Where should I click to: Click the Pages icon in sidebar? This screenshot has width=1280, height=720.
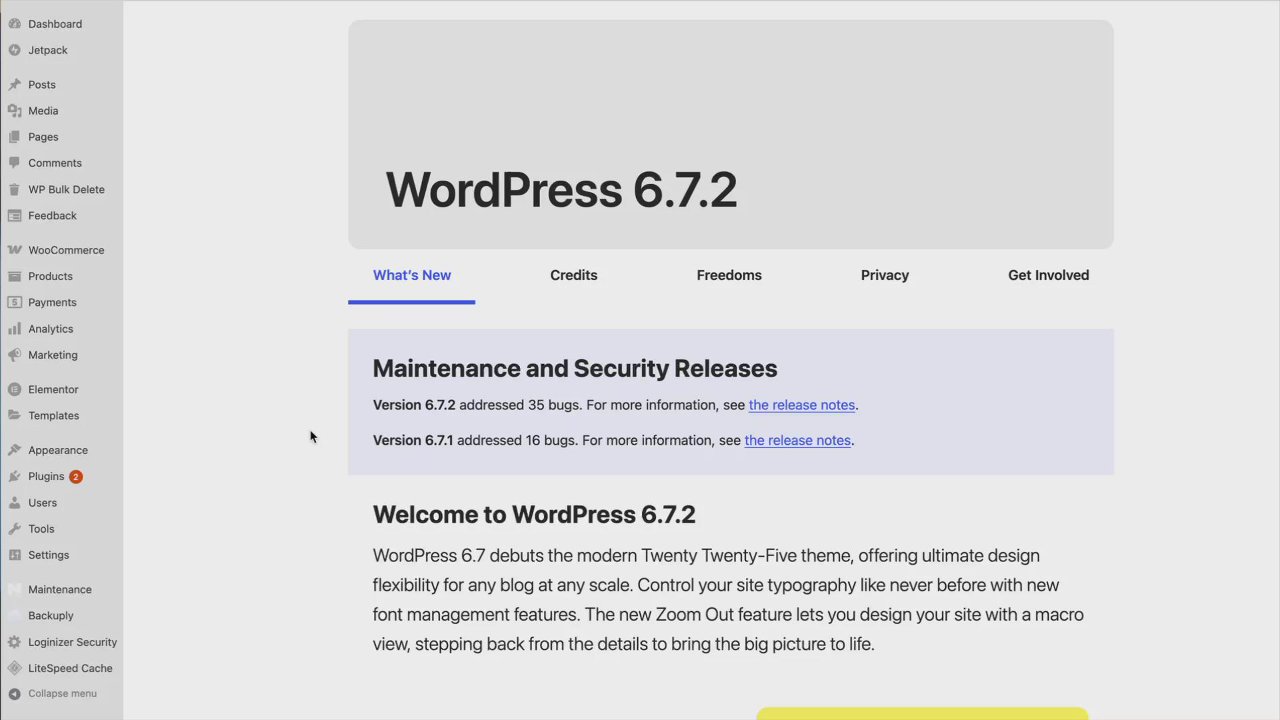[x=14, y=137]
